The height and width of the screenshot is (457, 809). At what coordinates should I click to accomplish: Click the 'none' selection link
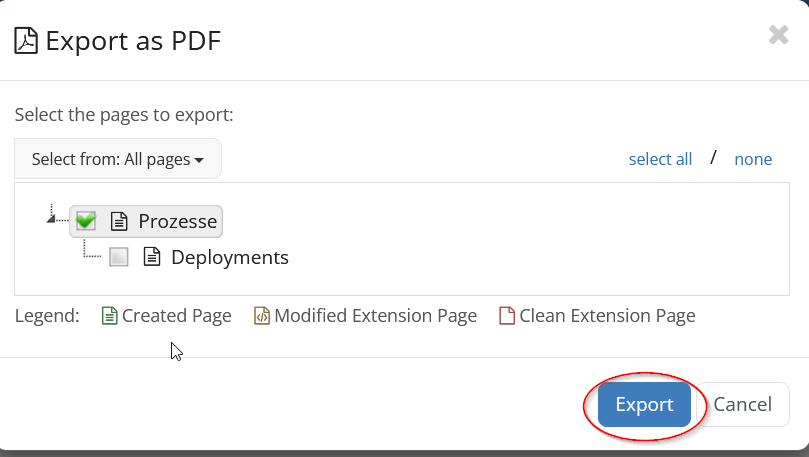[753, 159]
